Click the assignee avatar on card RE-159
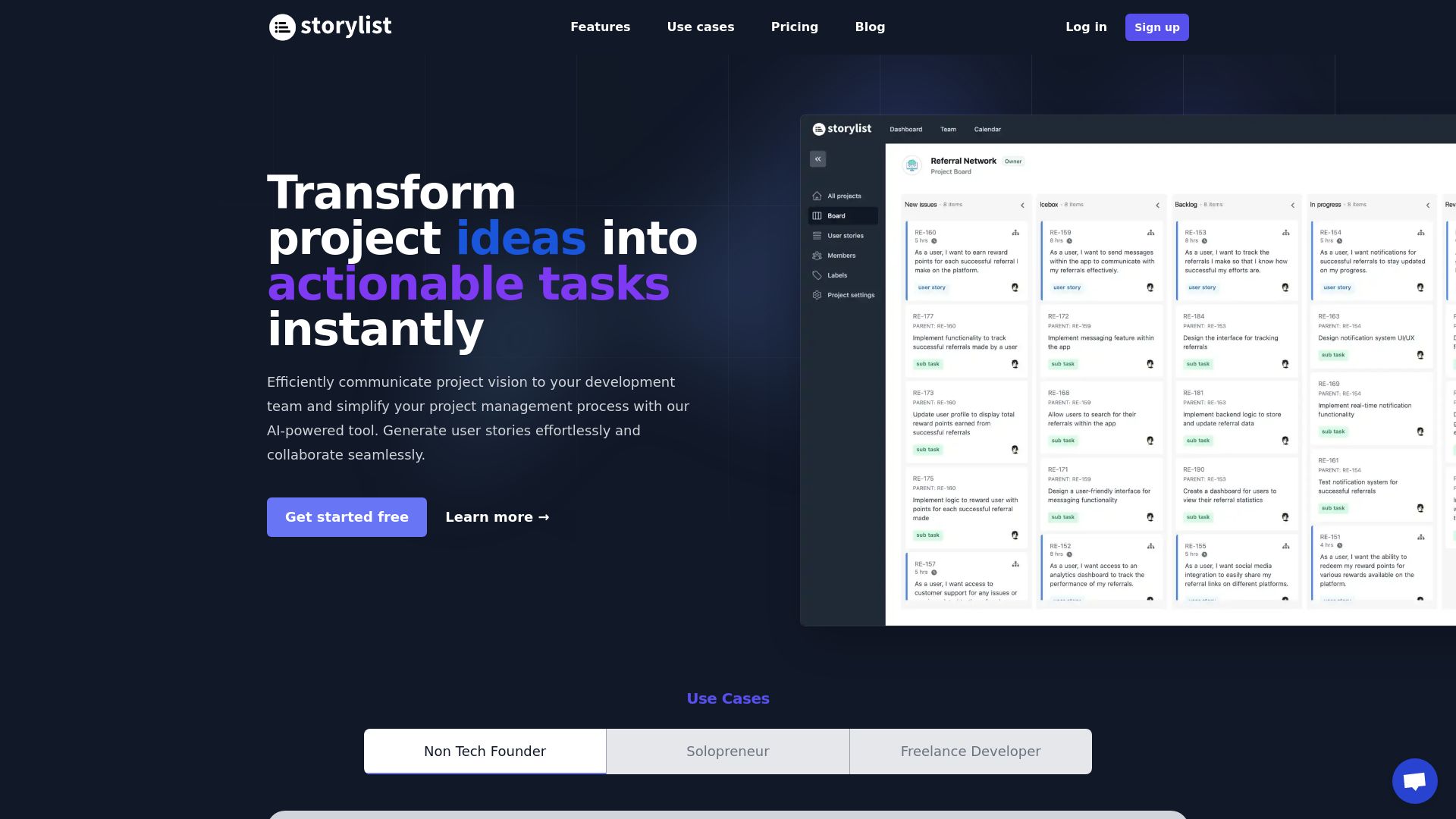The height and width of the screenshot is (819, 1456). (1150, 287)
